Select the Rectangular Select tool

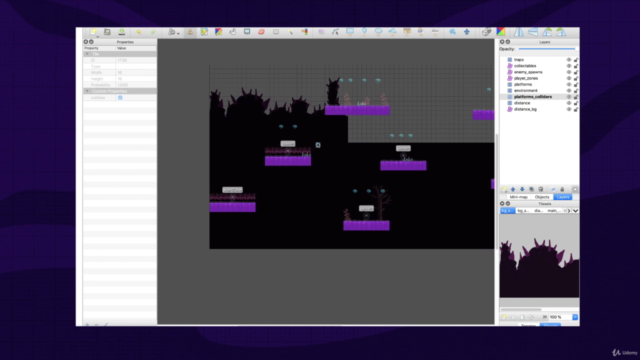(276, 32)
